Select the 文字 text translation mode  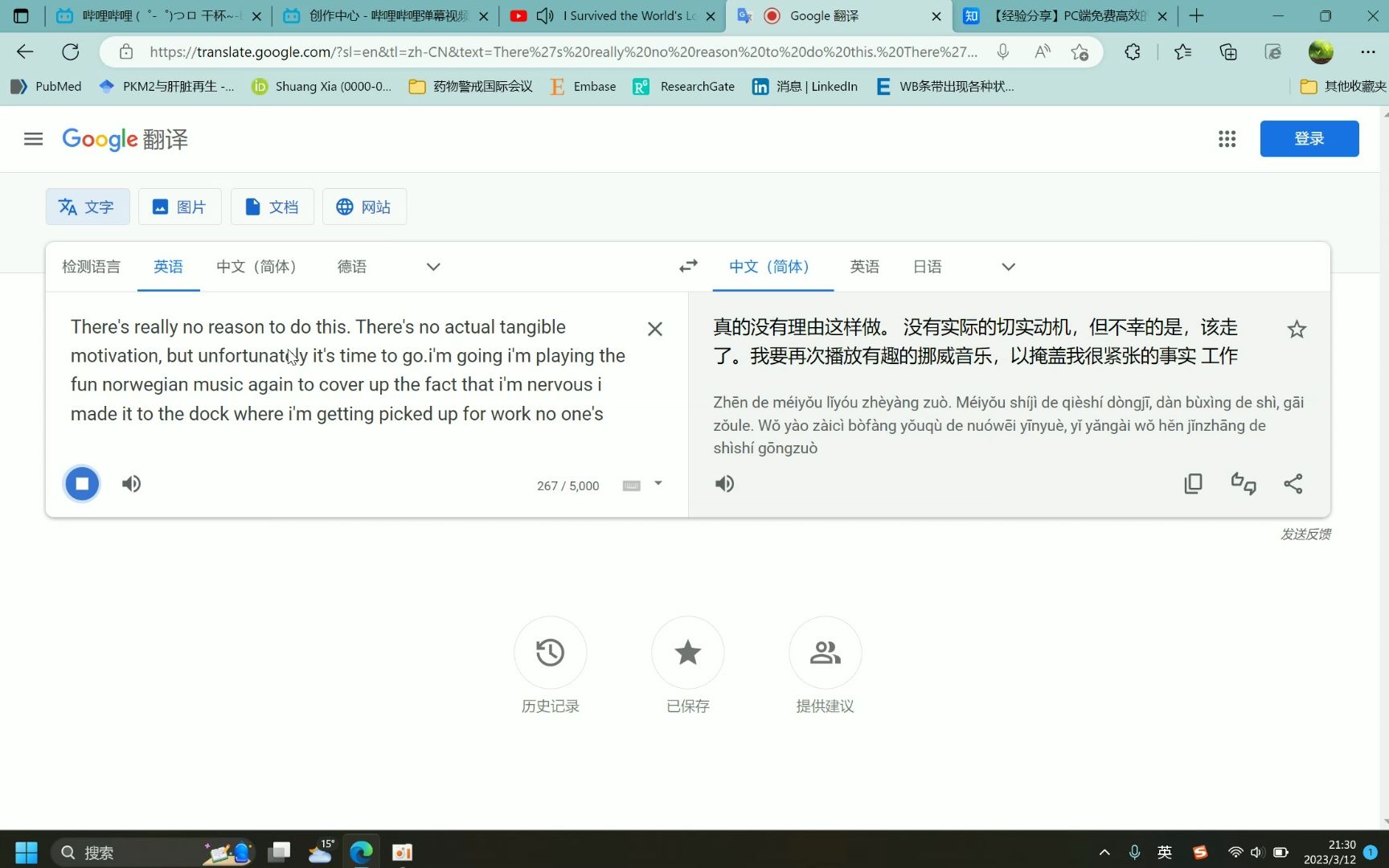(x=87, y=207)
